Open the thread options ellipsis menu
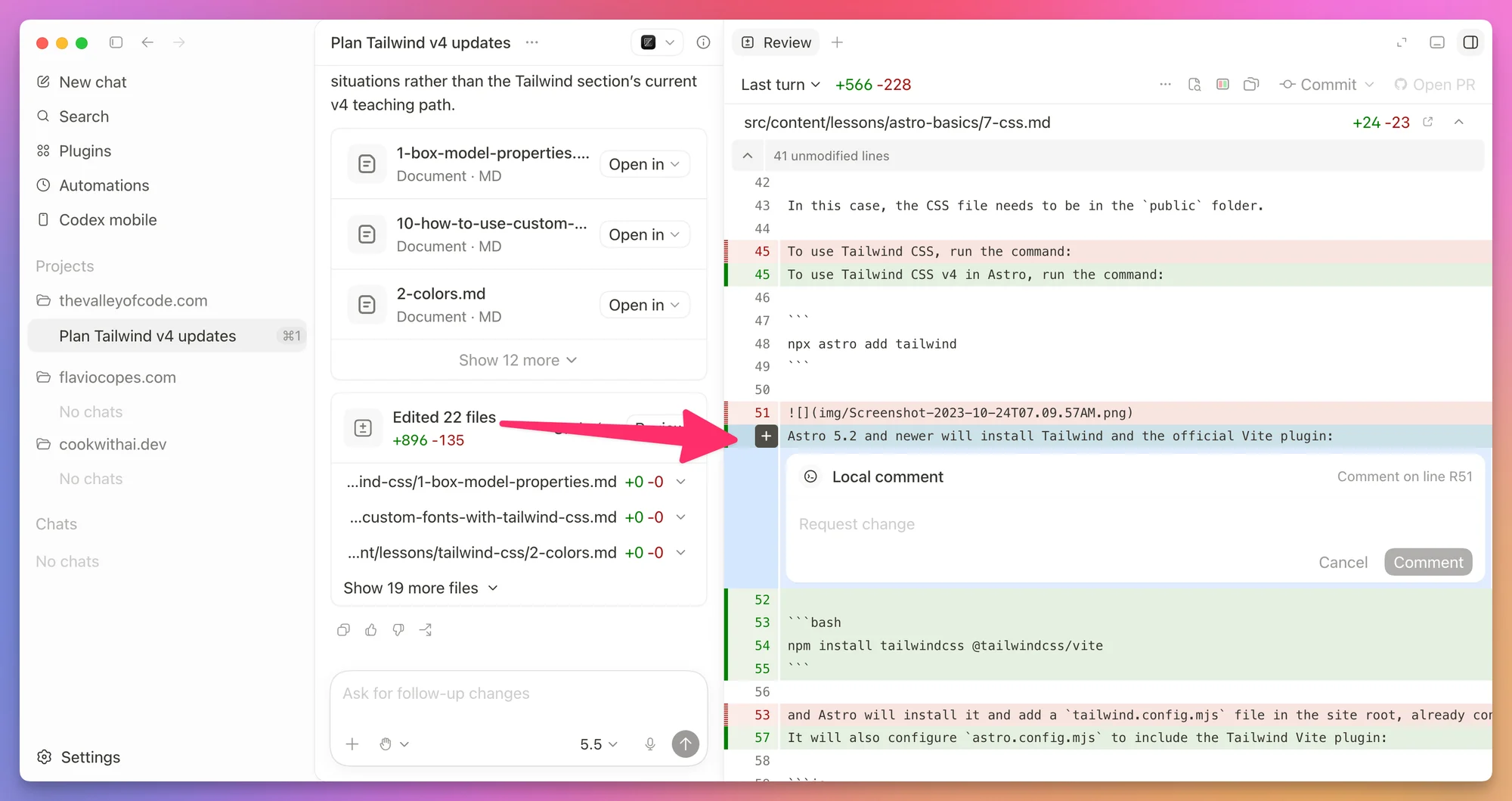 (x=532, y=42)
